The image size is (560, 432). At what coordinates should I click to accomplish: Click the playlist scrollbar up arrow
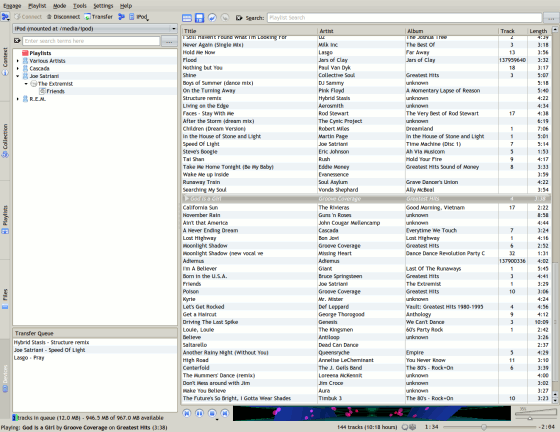coord(555,30)
